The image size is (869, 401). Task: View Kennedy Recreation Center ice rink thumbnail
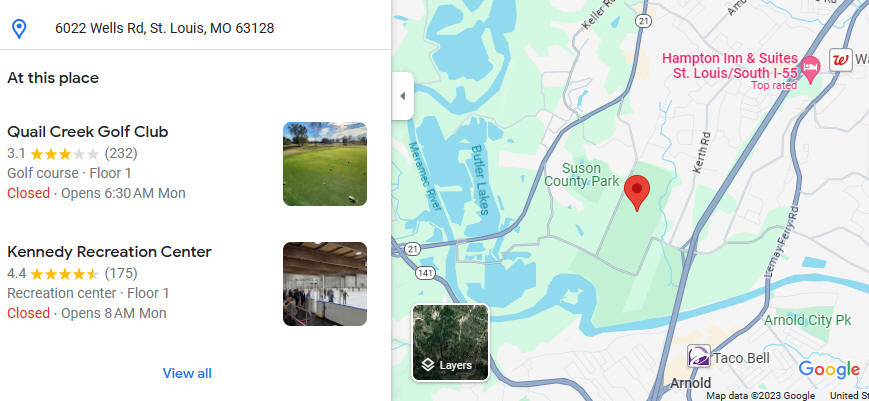pyautogui.click(x=325, y=284)
